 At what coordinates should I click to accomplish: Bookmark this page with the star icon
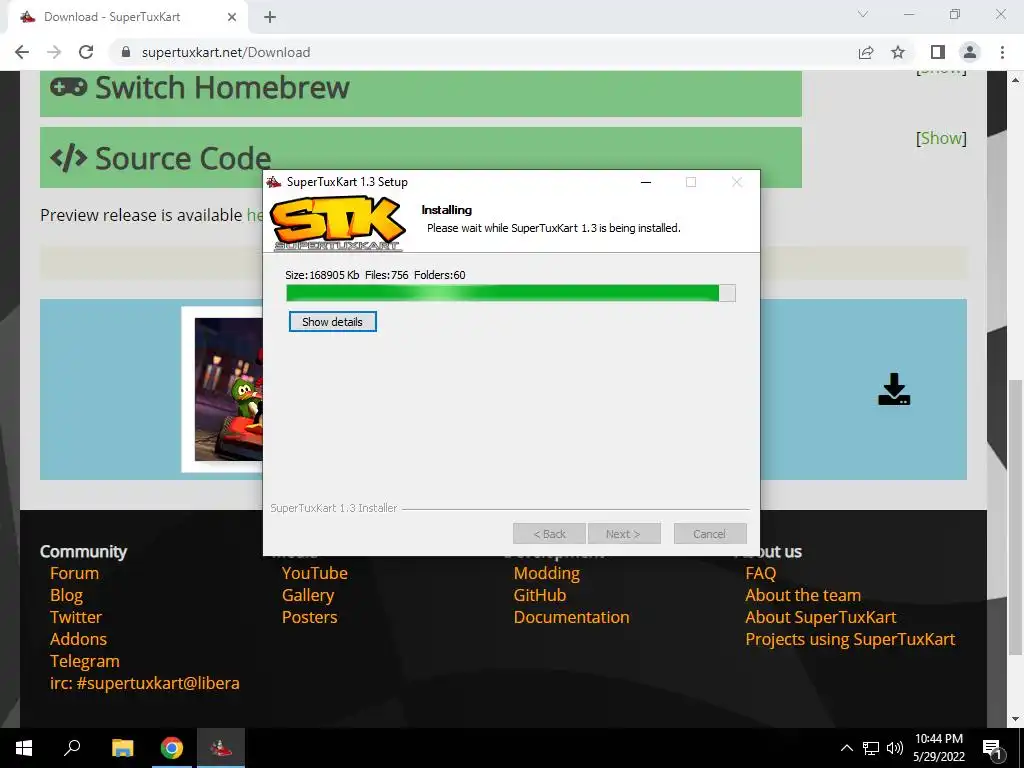coord(898,52)
